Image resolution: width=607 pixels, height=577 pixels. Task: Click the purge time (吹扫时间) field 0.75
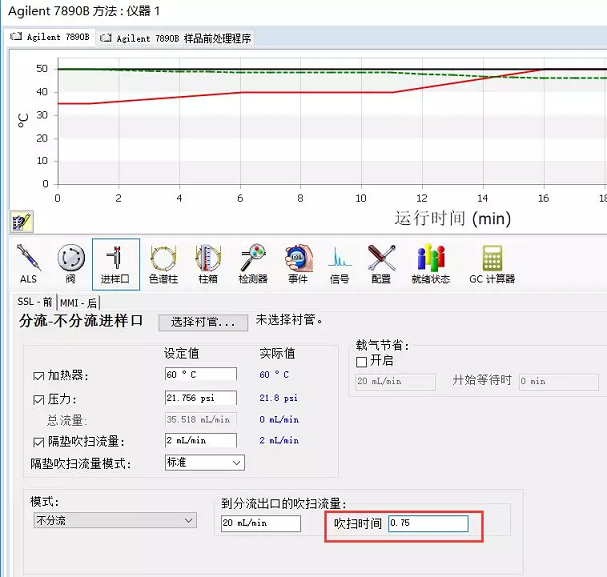[x=429, y=523]
